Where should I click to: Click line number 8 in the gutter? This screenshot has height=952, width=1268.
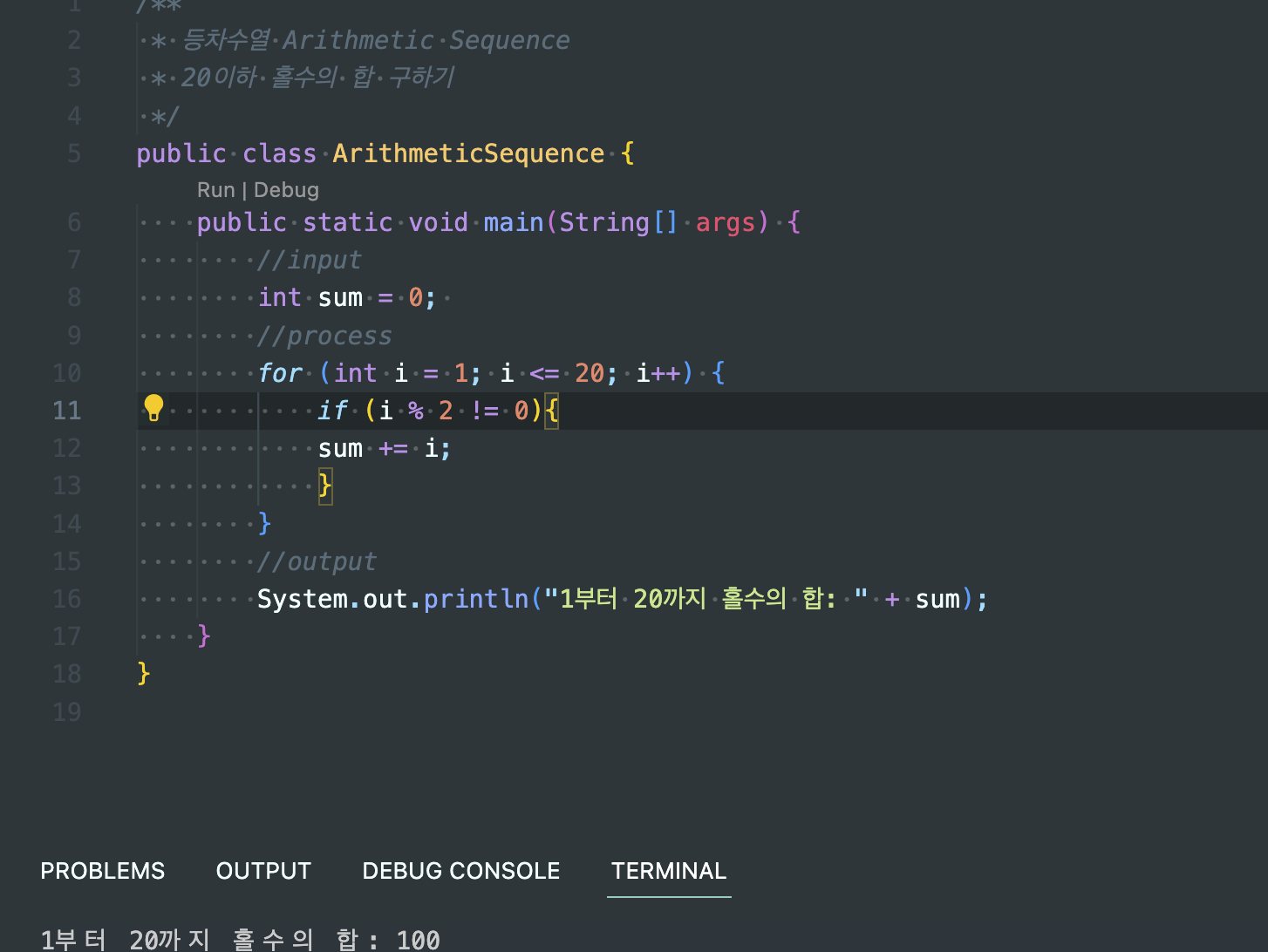(73, 297)
